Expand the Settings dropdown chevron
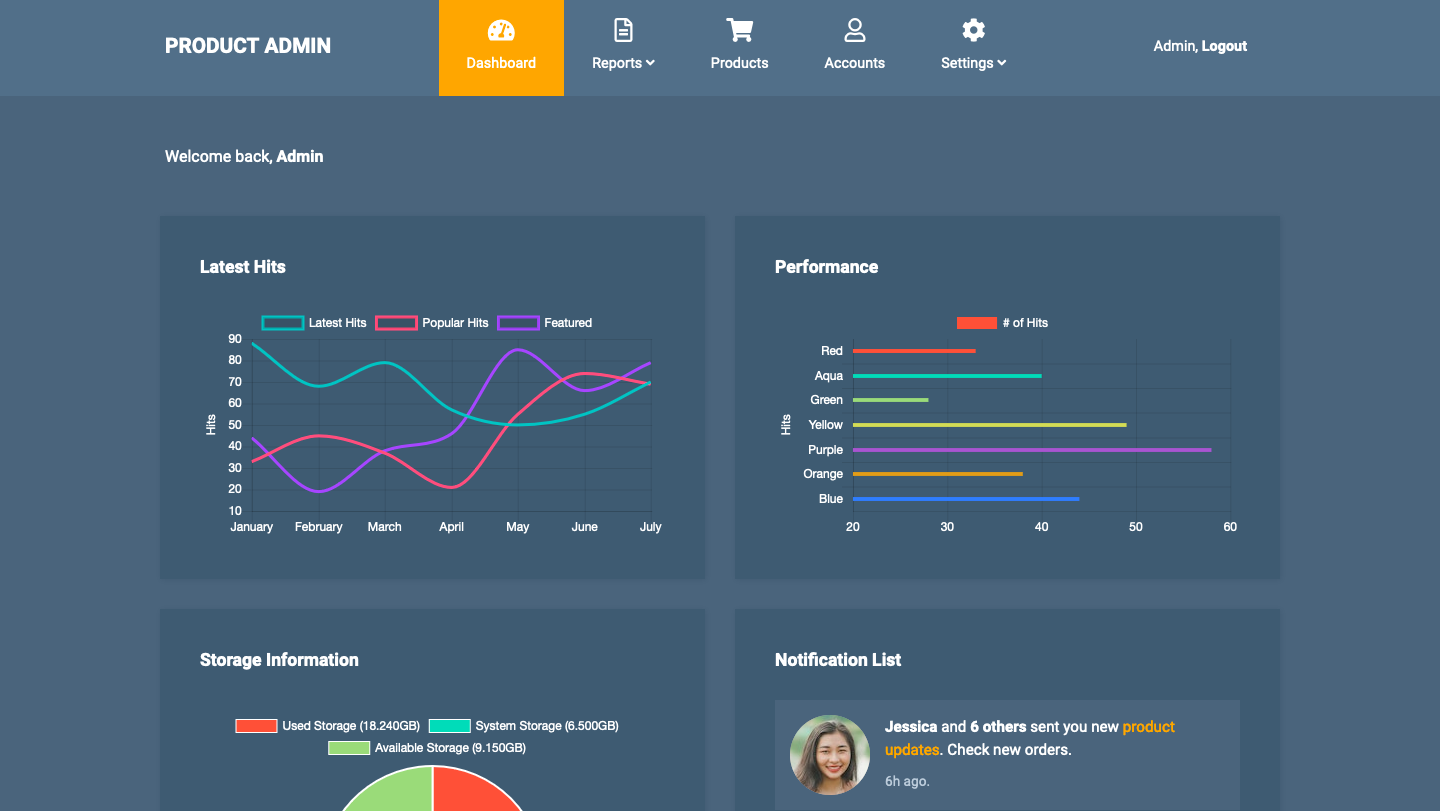Viewport: 1440px width, 811px height. (1002, 63)
